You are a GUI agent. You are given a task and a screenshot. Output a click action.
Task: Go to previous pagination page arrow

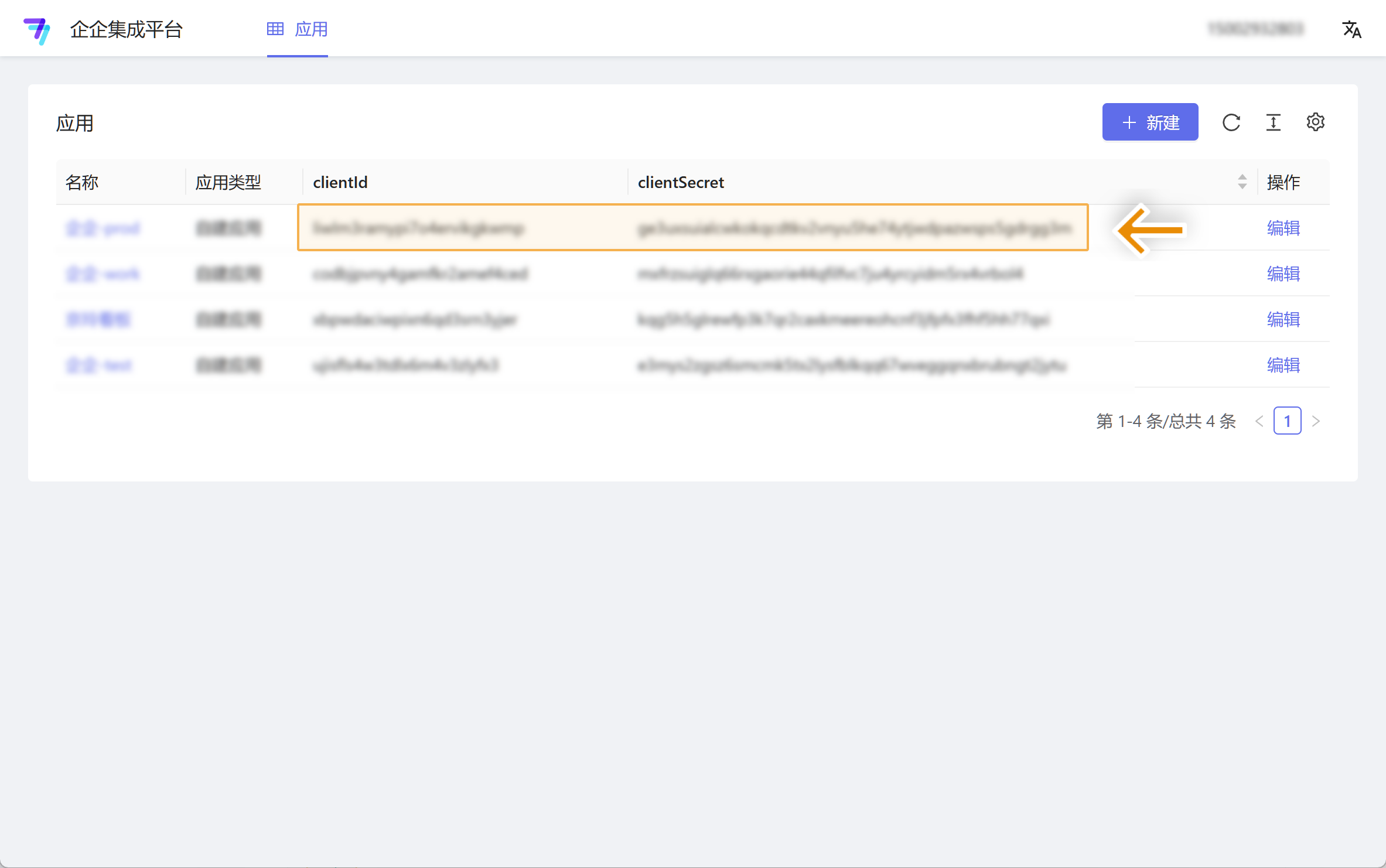coord(1259,421)
